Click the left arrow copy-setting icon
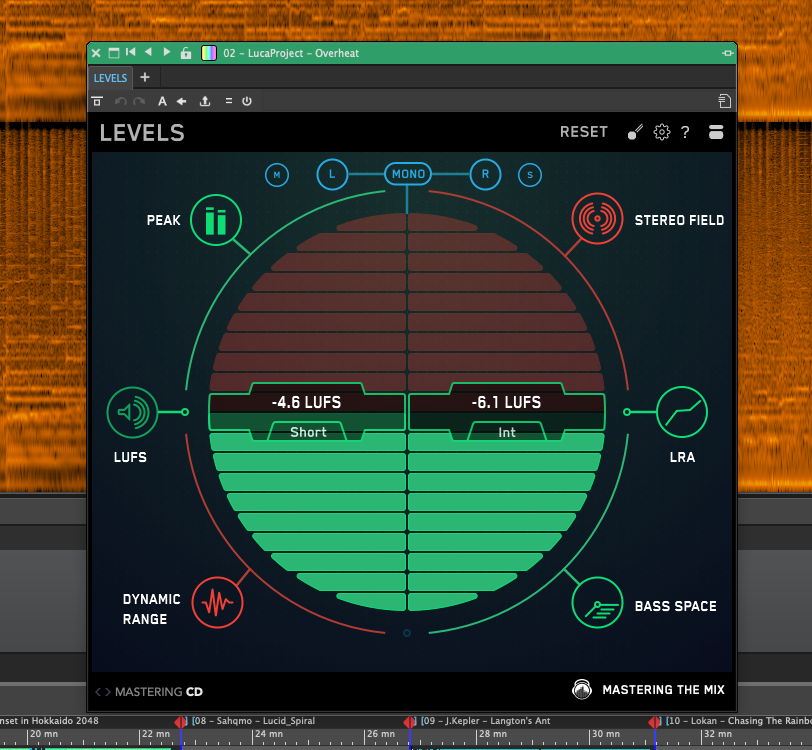 (x=181, y=102)
